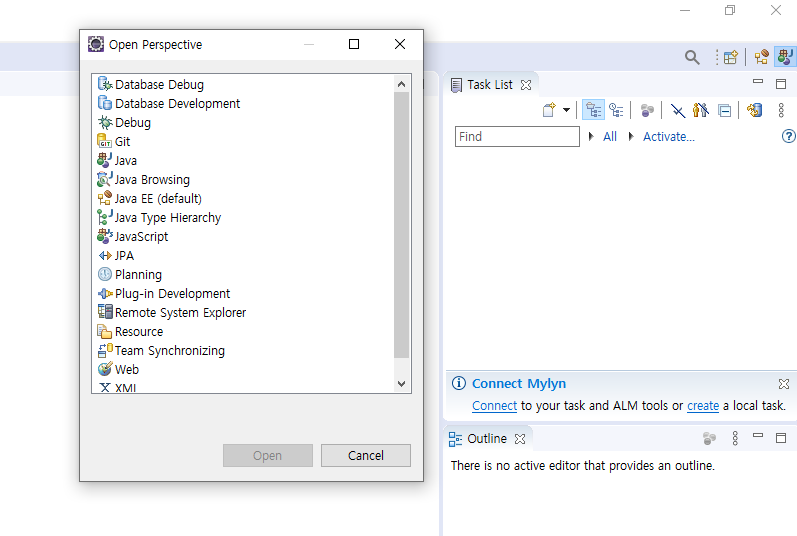Viewport: 797px width, 536px height.
Task: Click Focus on Active Task in Outline
Action: tap(709, 438)
